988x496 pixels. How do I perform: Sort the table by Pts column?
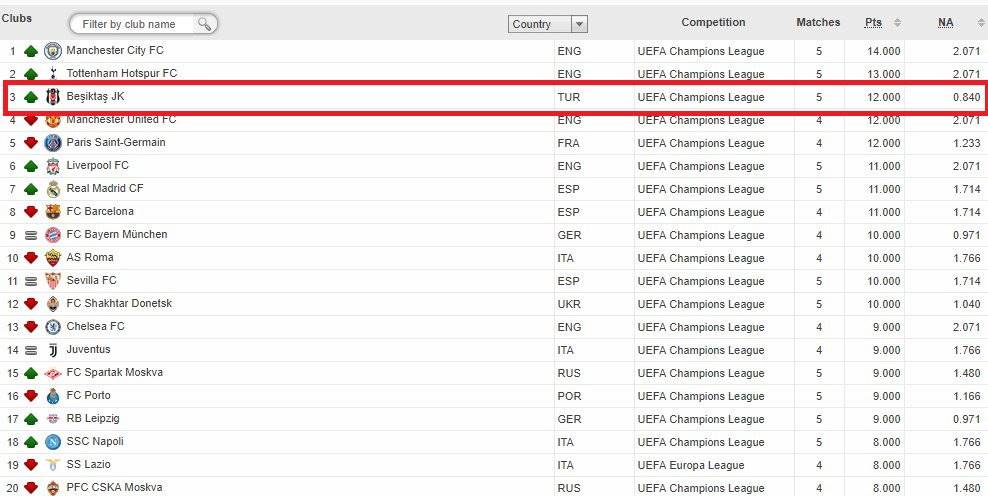873,22
